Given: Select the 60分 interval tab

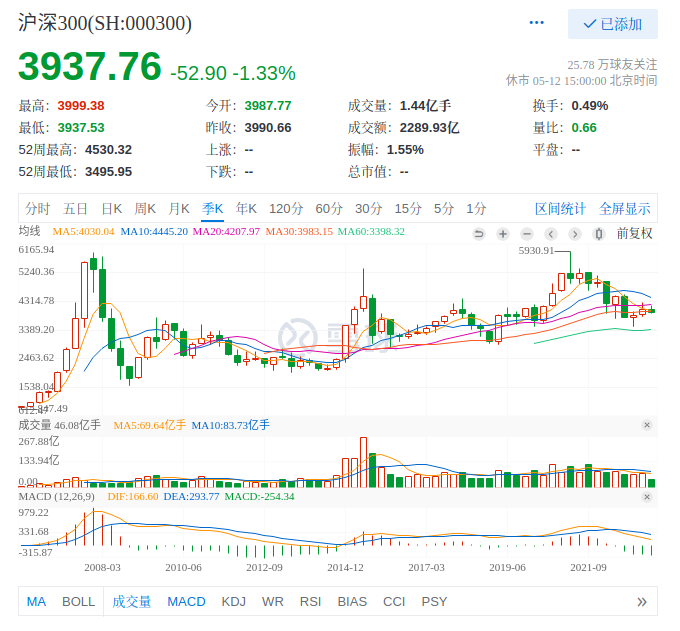Looking at the screenshot, I should pyautogui.click(x=329, y=209).
